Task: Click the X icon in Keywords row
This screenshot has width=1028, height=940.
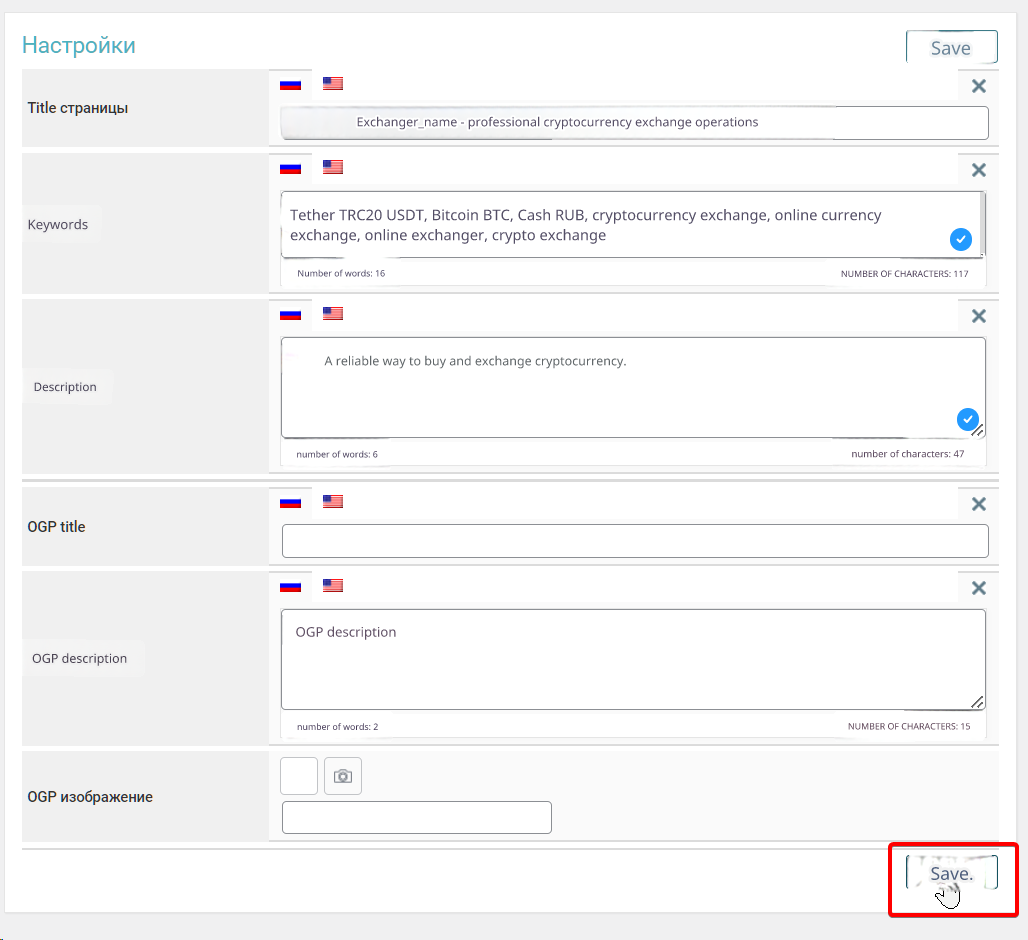Action: [979, 170]
